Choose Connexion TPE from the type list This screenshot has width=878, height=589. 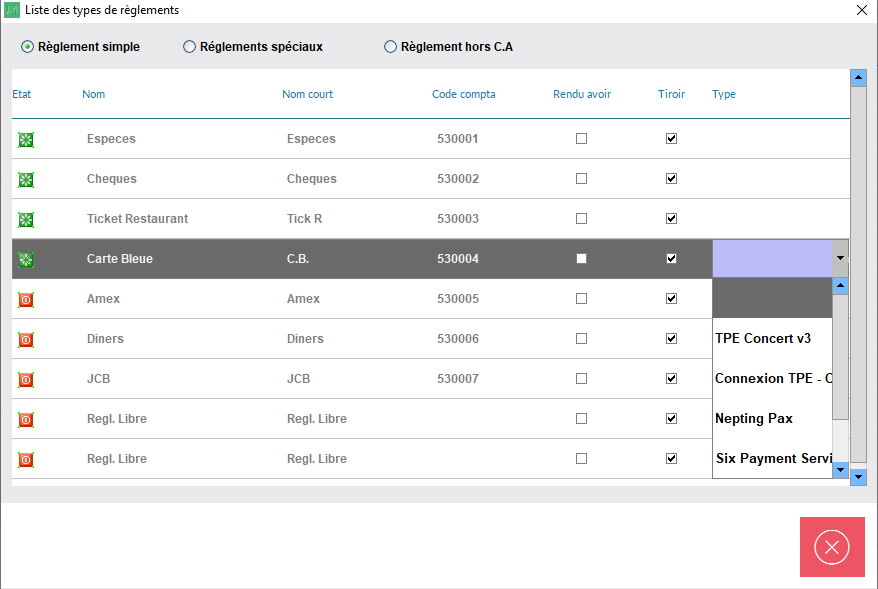[772, 378]
